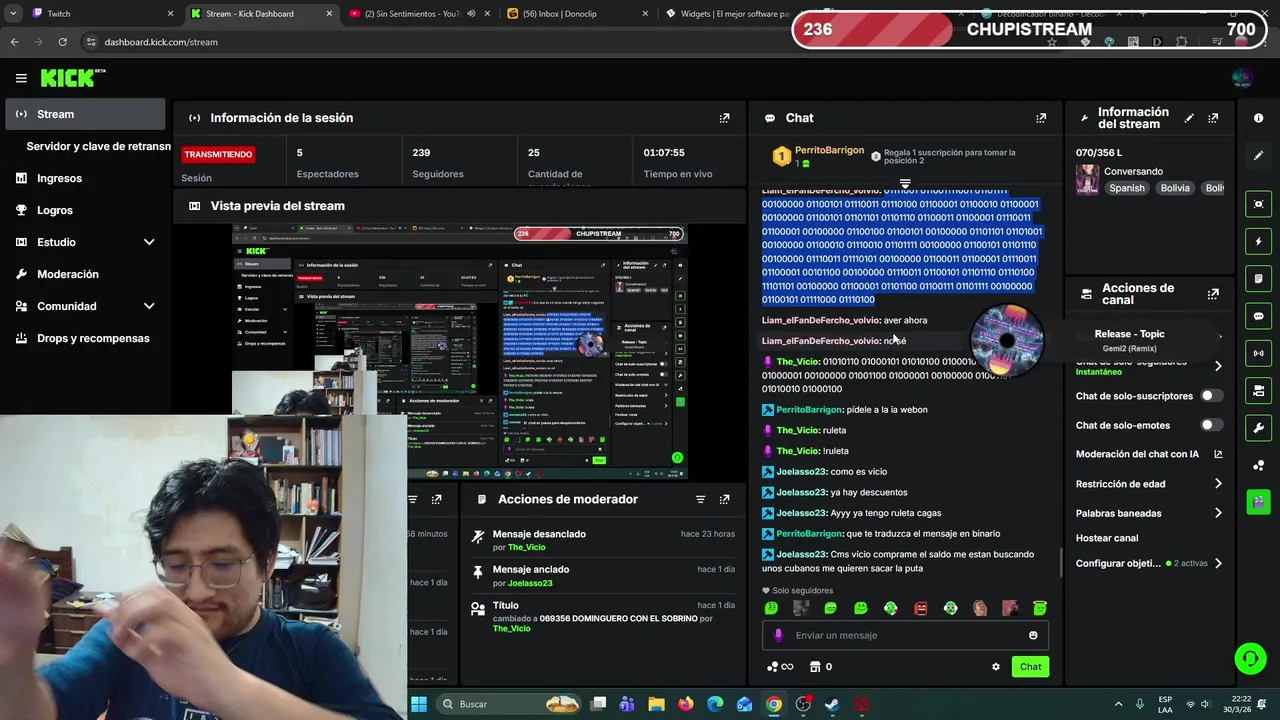Pop out Acciones de canal panel
The width and height of the screenshot is (1280, 720).
pos(1213,294)
